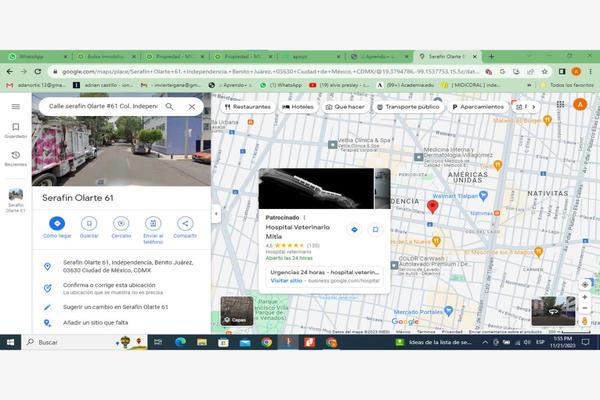Open Cercano nearby search icon
600x400 pixels.
tap(121, 224)
